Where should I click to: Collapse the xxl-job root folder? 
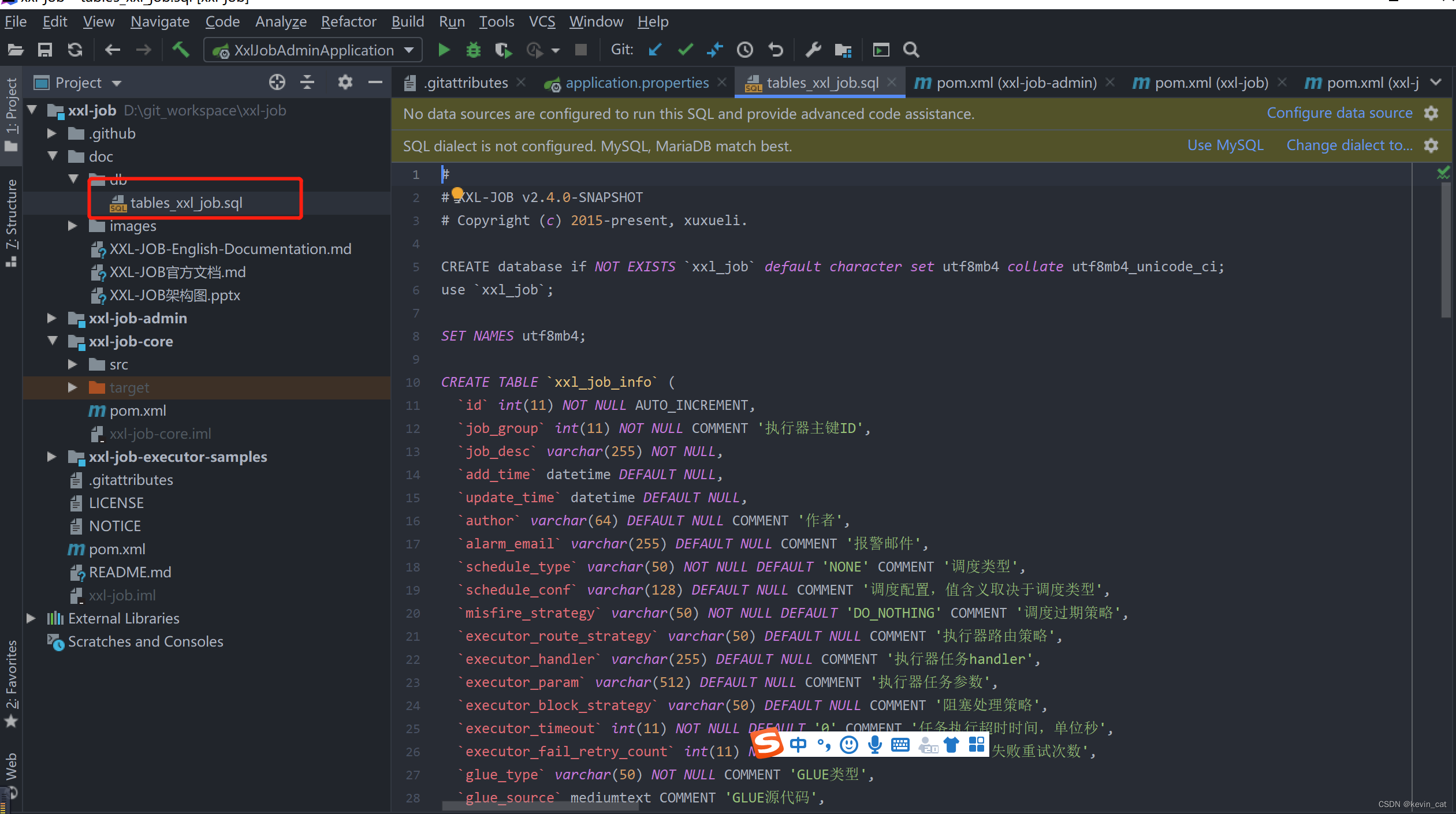click(32, 110)
